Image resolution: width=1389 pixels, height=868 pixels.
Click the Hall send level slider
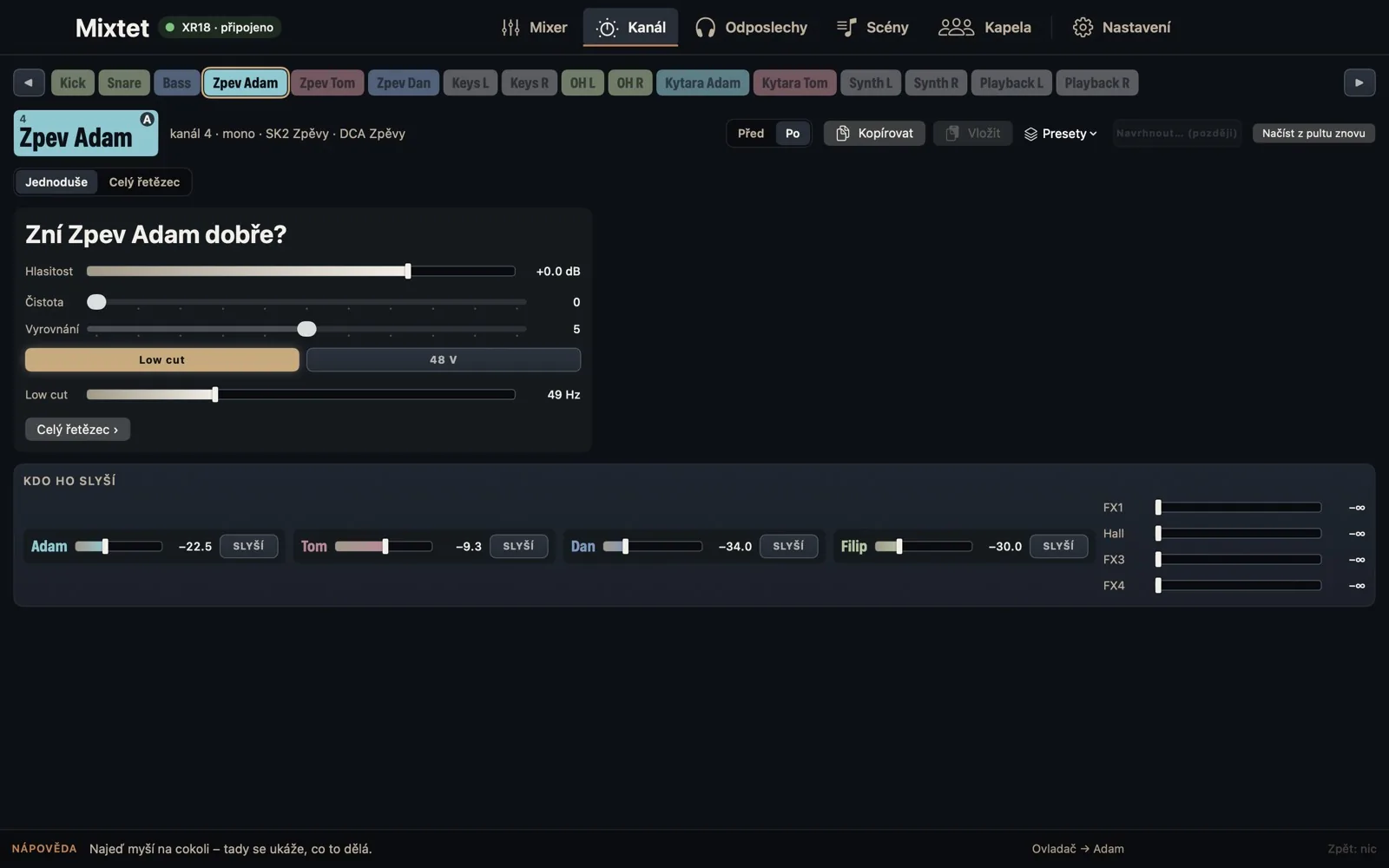coord(1238,533)
